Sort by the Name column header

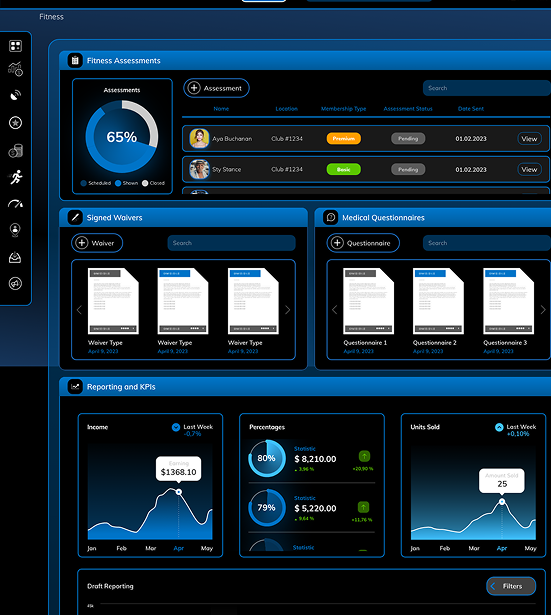point(221,109)
